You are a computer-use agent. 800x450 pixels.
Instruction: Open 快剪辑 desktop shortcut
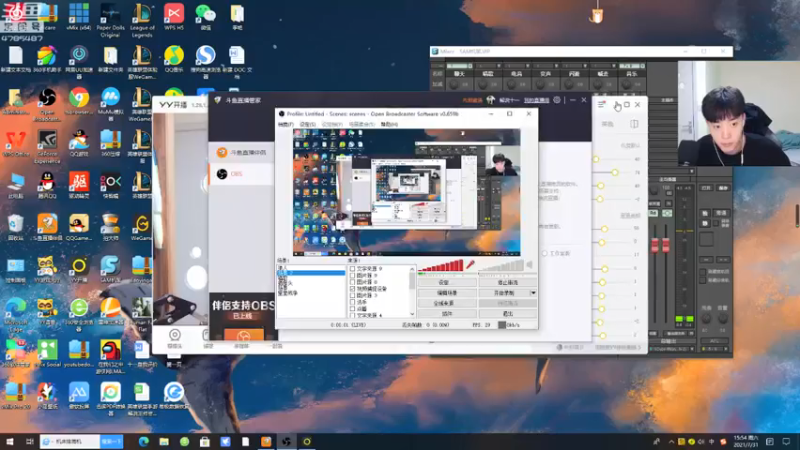point(110,185)
